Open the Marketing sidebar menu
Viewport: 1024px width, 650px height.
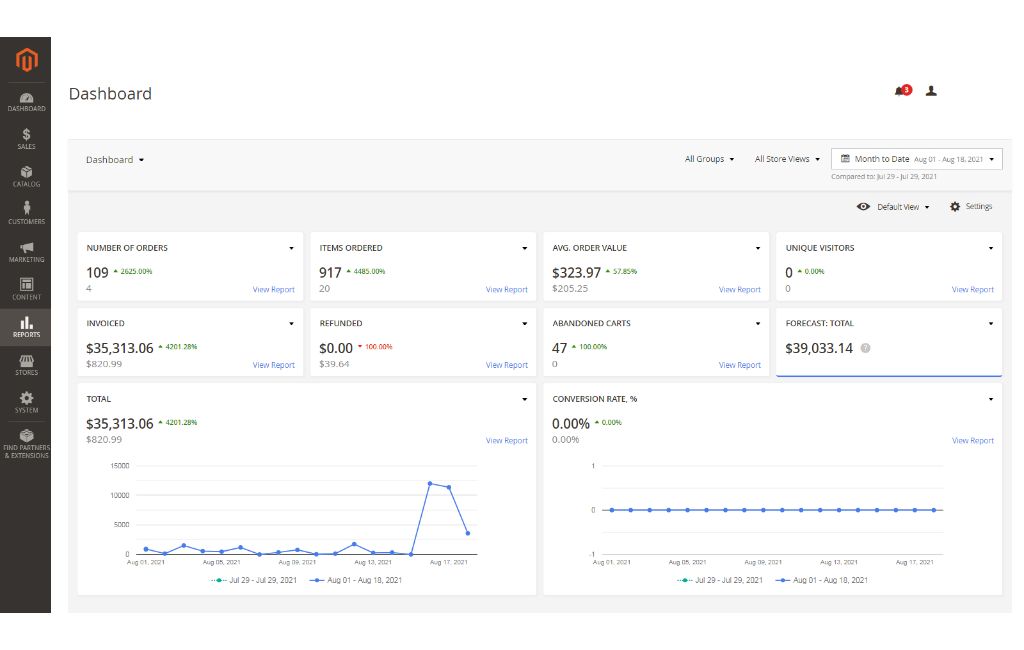(x=26, y=252)
